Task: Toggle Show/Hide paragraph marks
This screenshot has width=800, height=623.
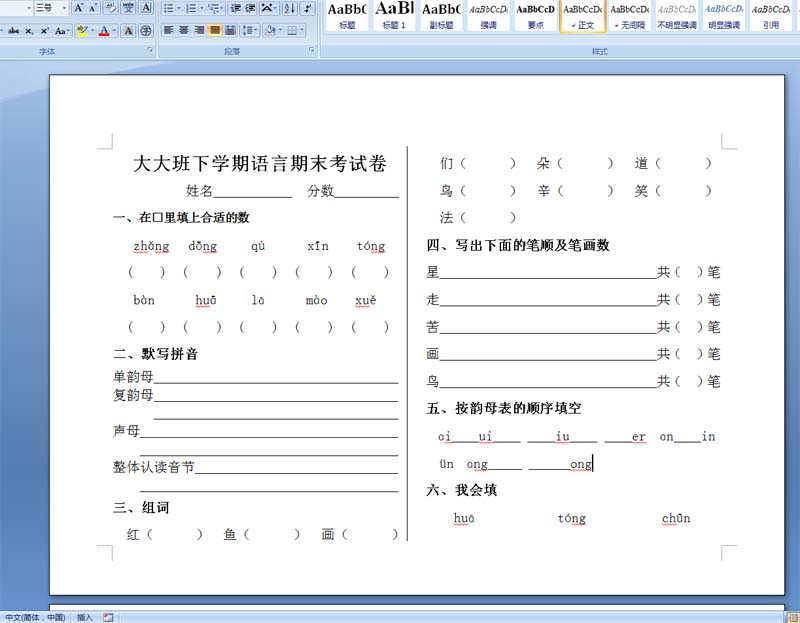Action: [x=308, y=8]
